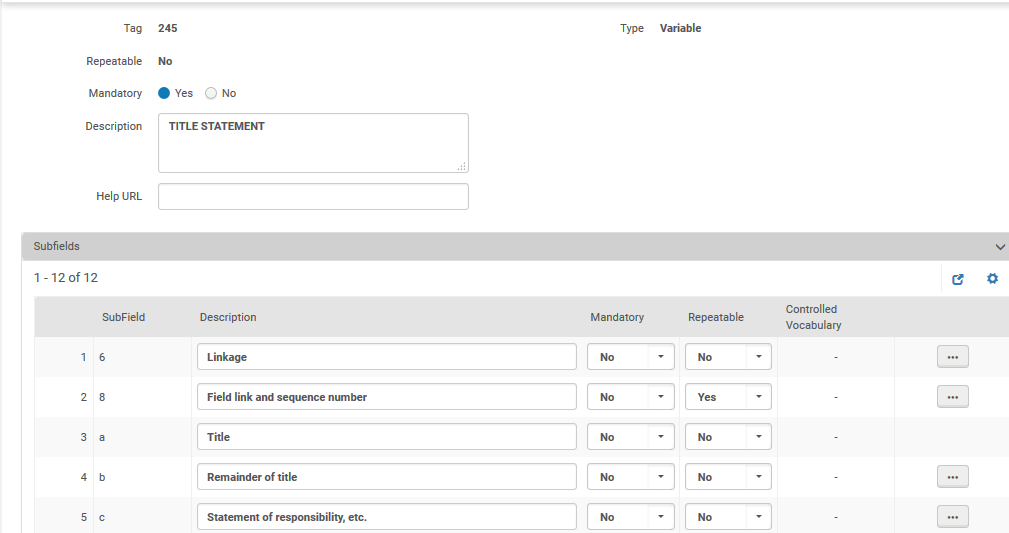Open Repeatable dropdown for Statement of responsibility
1009x533 pixels.
pyautogui.click(x=728, y=517)
